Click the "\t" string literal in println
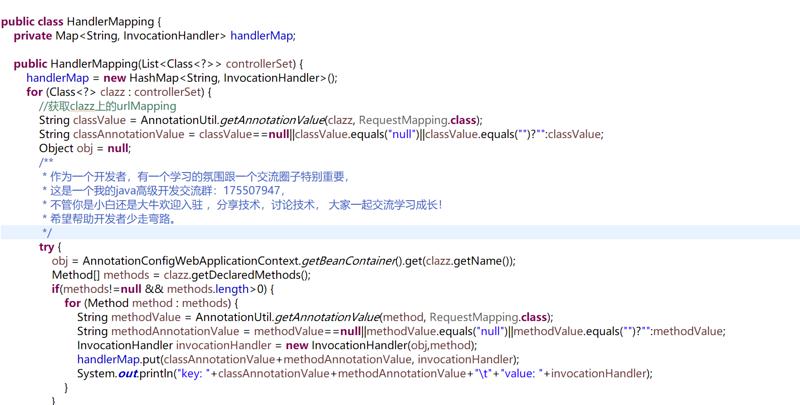This screenshot has width=800, height=405. pos(483,373)
